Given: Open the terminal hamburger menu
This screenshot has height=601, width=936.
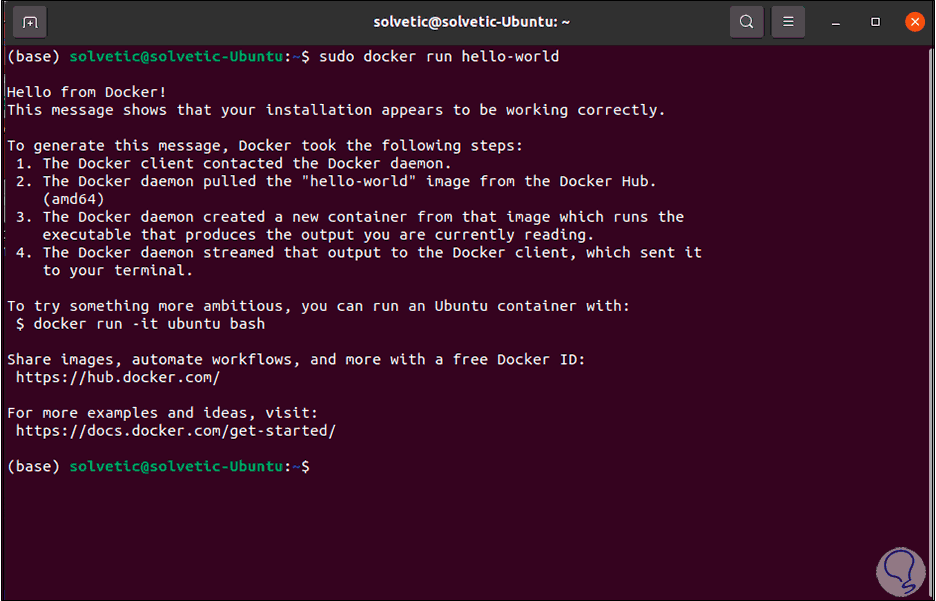Looking at the screenshot, I should click(x=788, y=21).
